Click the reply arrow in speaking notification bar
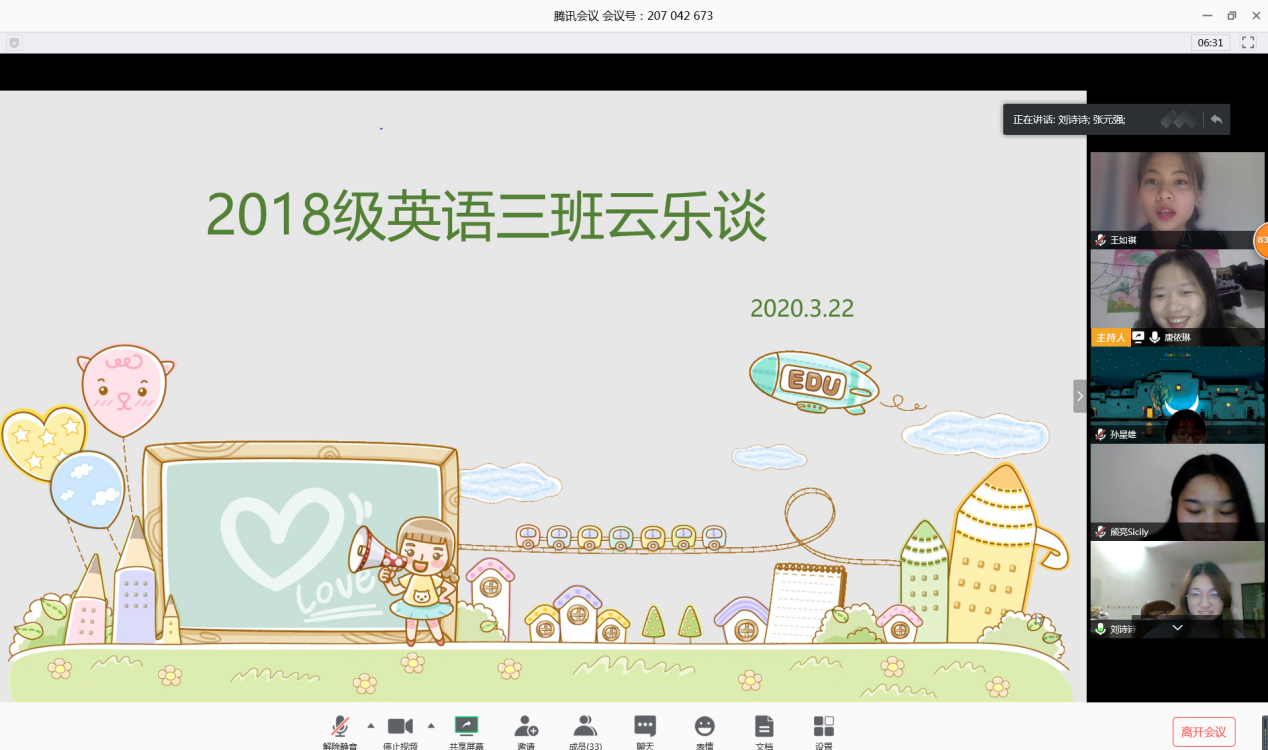The height and width of the screenshot is (750, 1268). pos(1216,119)
